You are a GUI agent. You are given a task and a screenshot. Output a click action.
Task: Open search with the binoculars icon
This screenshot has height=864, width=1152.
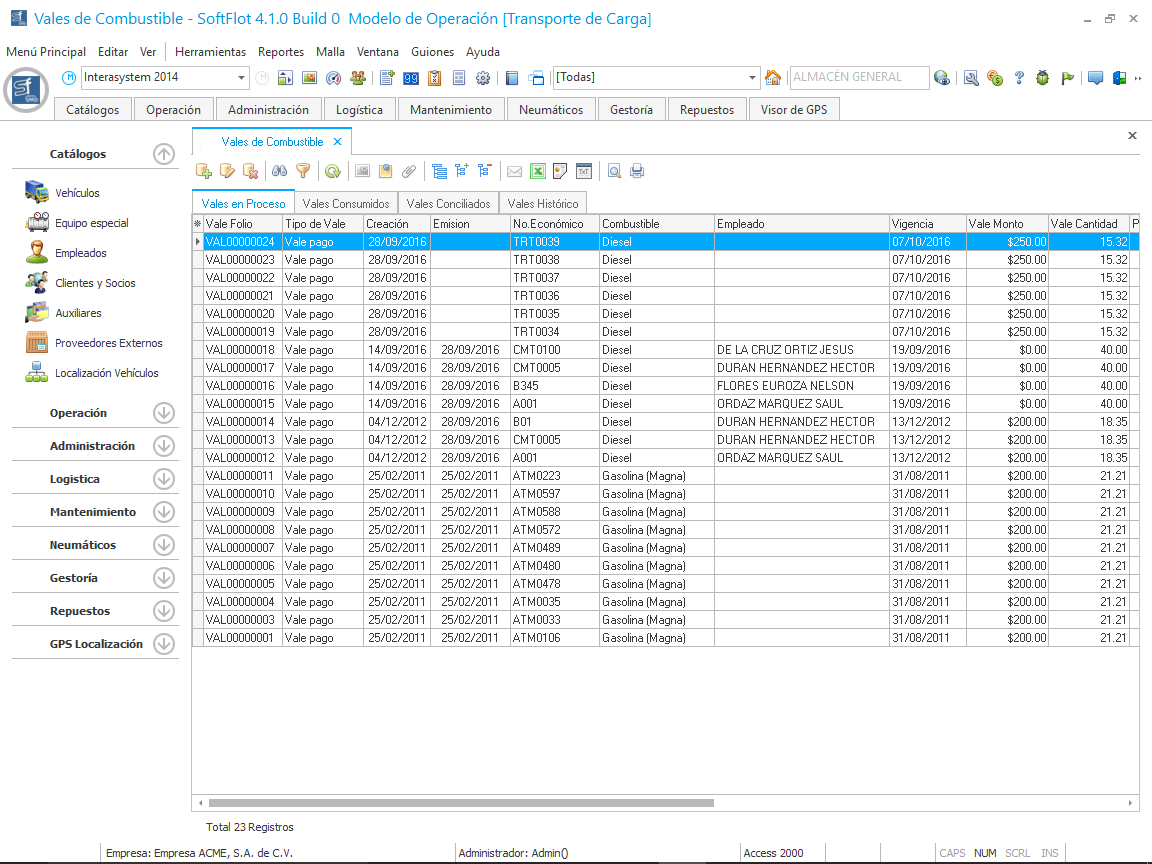tap(280, 171)
